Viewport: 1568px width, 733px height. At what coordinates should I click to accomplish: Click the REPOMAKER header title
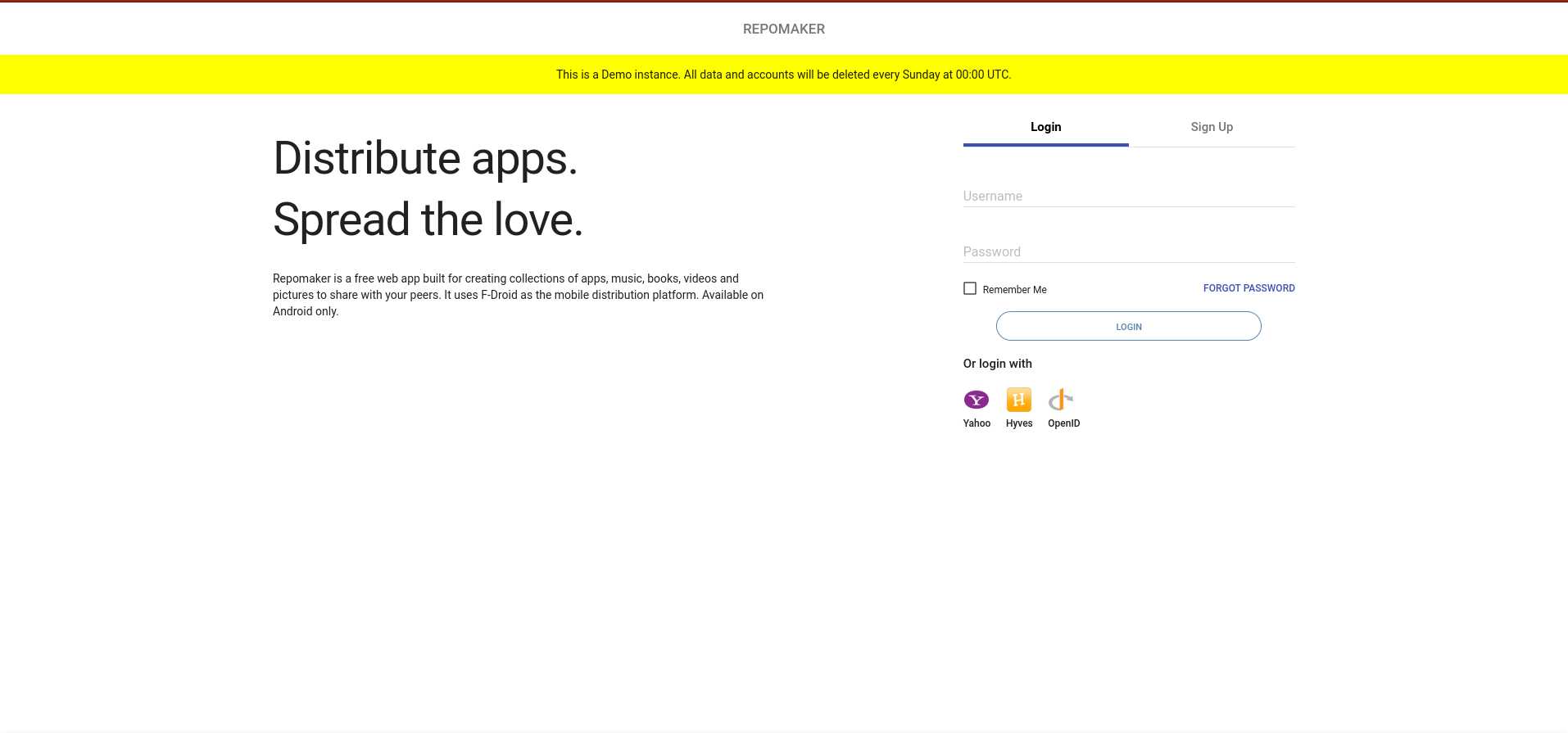point(783,29)
